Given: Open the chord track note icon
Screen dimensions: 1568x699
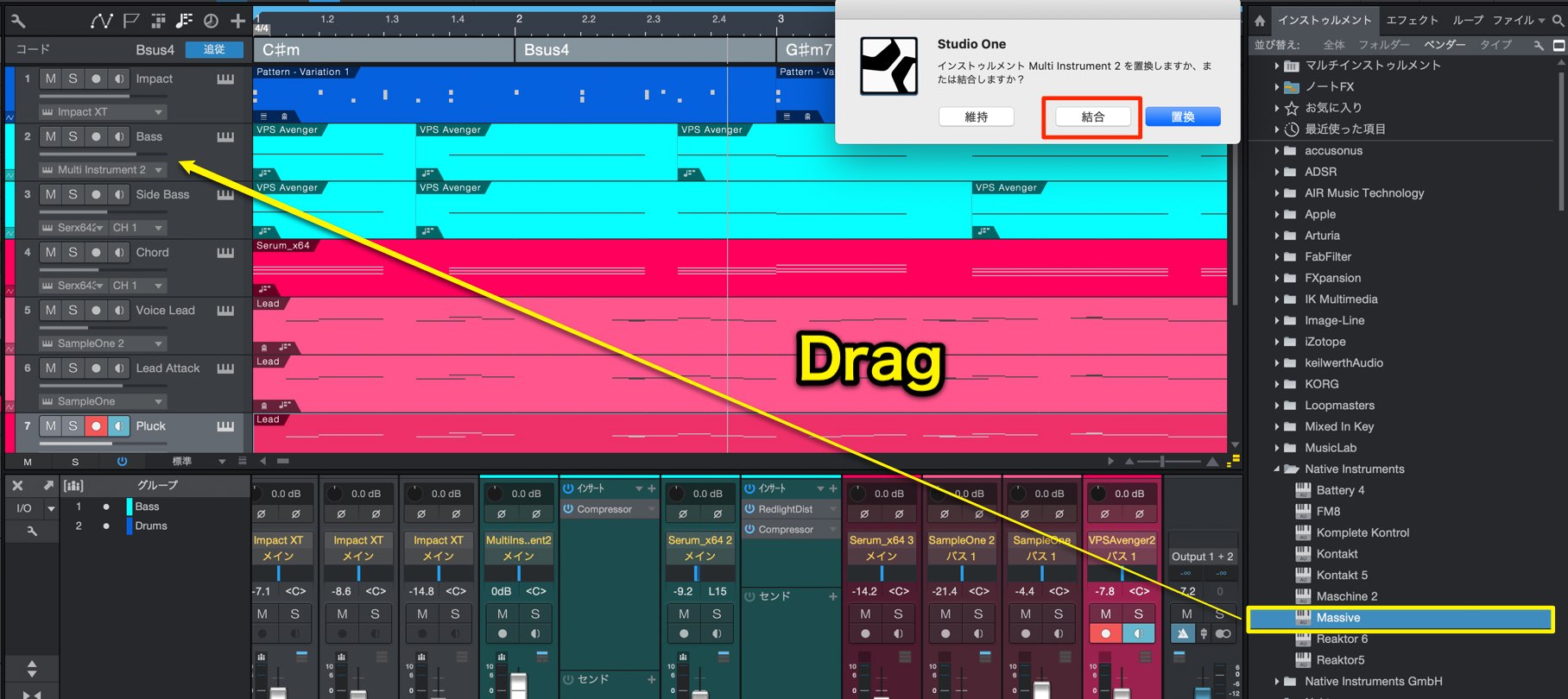Looking at the screenshot, I should tap(184, 20).
